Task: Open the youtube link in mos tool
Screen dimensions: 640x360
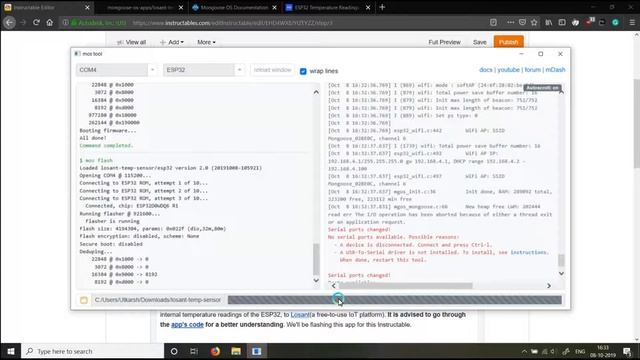Action: point(508,70)
